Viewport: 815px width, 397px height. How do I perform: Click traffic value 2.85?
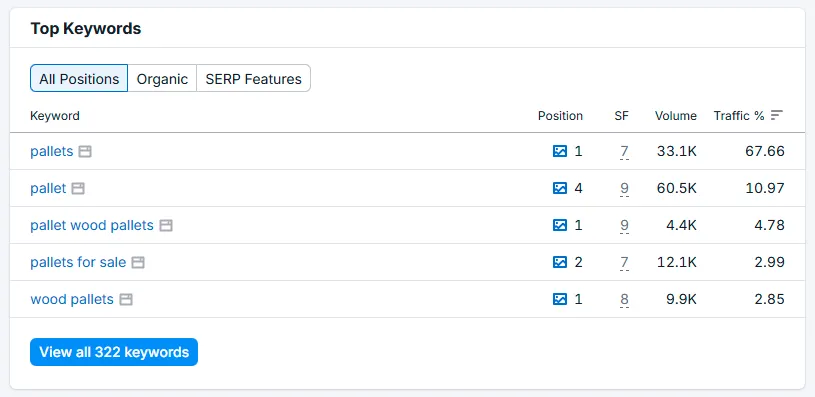[769, 299]
